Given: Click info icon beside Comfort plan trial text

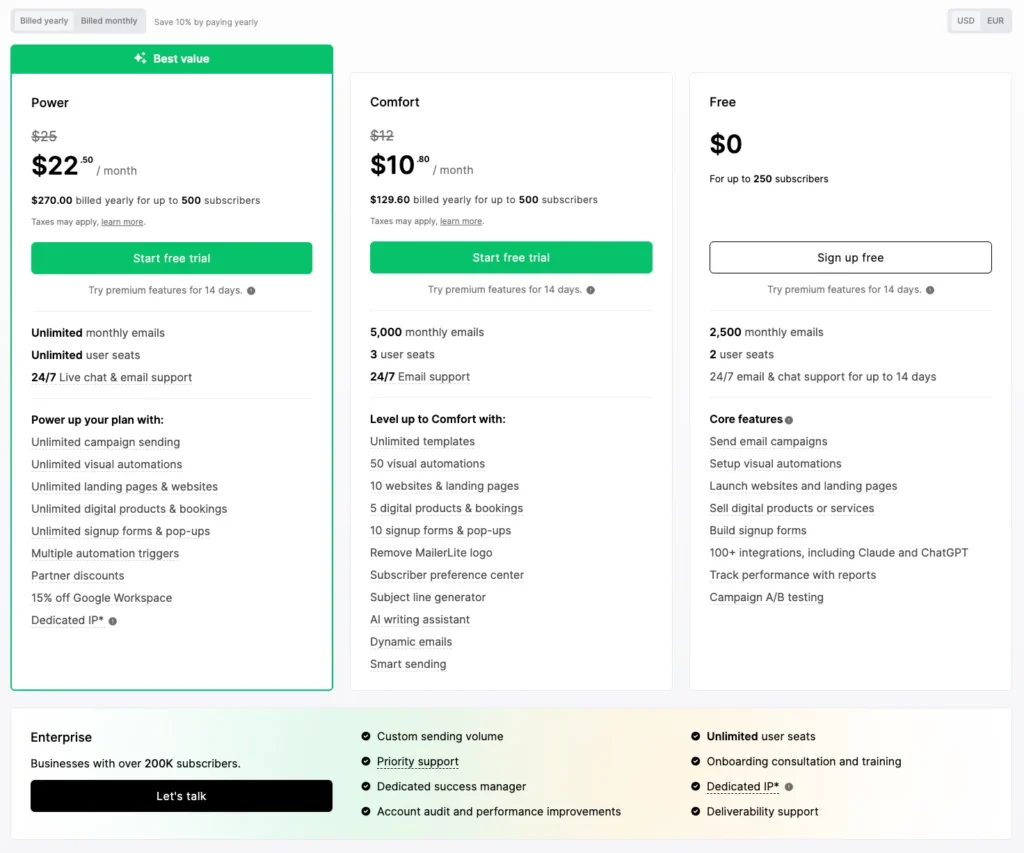Looking at the screenshot, I should pos(590,290).
